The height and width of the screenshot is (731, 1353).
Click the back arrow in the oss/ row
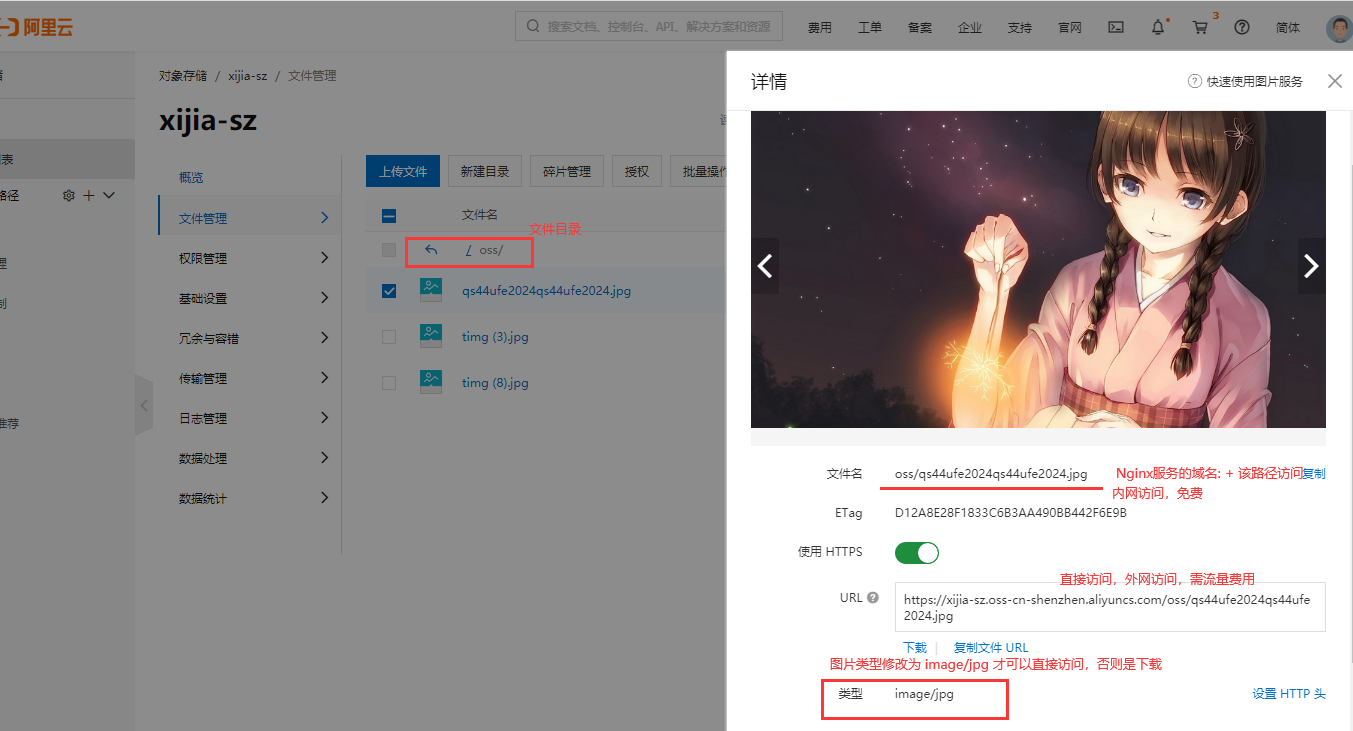click(431, 250)
